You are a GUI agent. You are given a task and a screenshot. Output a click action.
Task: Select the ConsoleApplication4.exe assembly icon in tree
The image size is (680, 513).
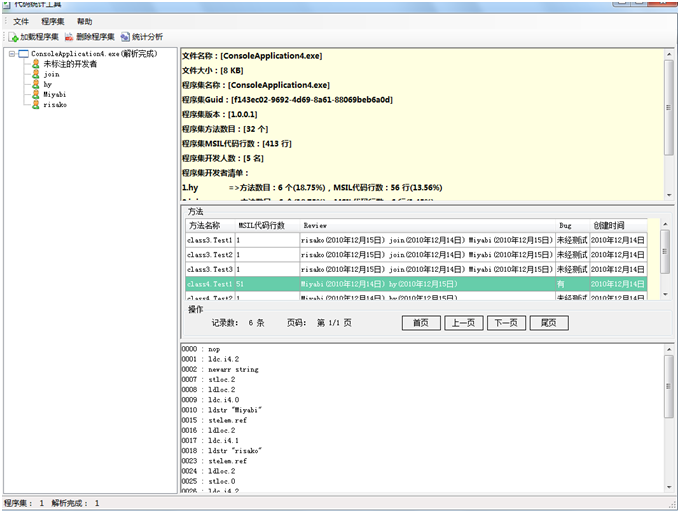[x=23, y=54]
